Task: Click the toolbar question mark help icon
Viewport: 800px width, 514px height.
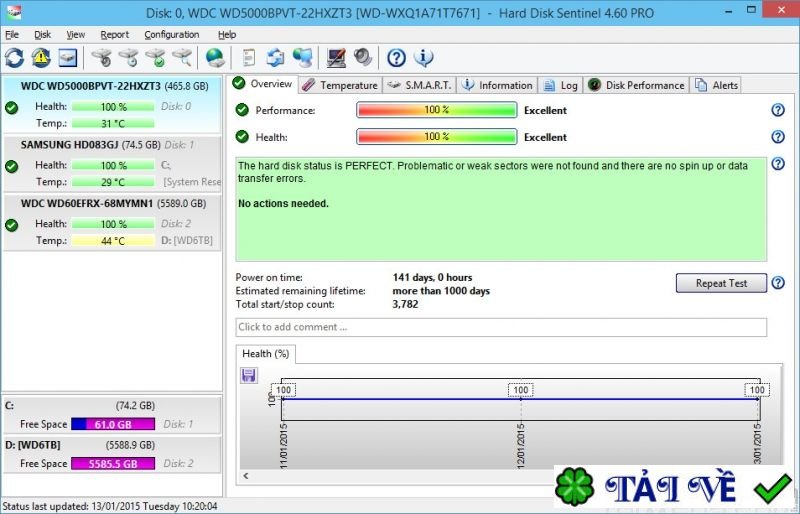Action: pyautogui.click(x=397, y=57)
